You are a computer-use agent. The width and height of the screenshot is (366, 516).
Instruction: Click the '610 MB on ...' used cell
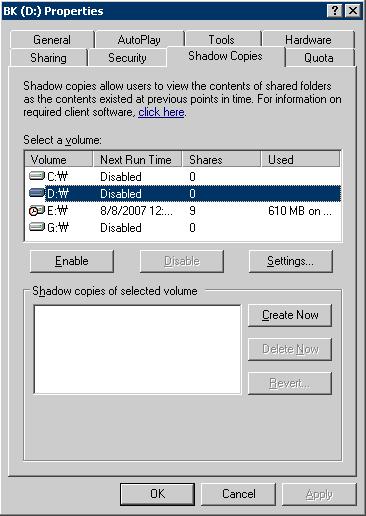[300, 211]
